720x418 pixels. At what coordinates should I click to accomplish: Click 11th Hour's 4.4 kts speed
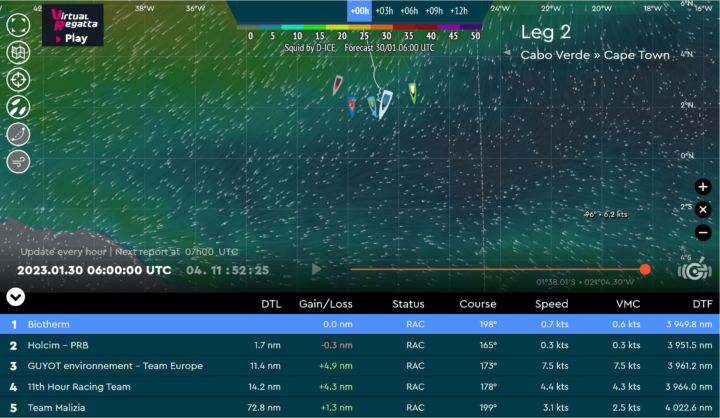[554, 387]
